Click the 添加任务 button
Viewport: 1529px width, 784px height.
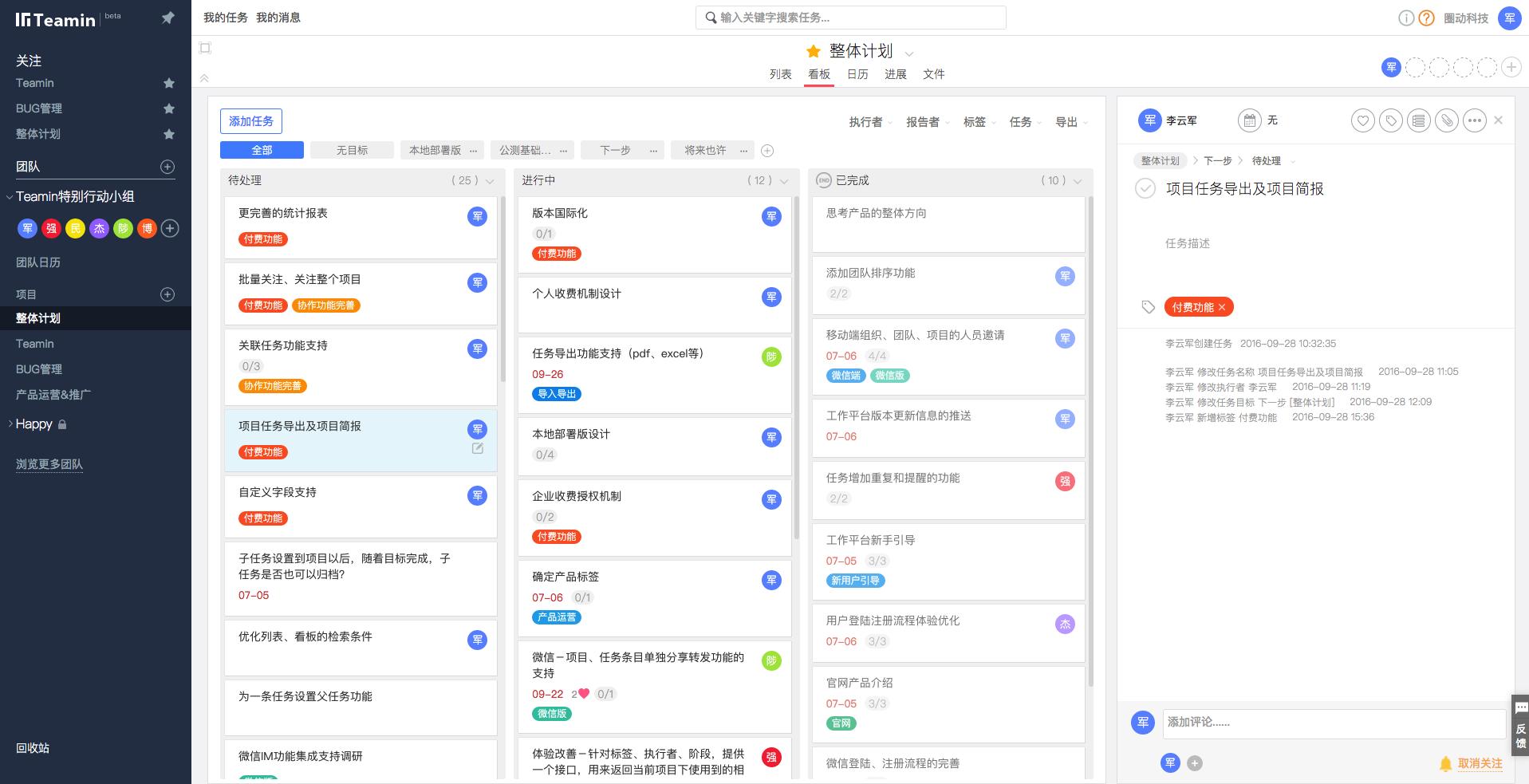[250, 121]
